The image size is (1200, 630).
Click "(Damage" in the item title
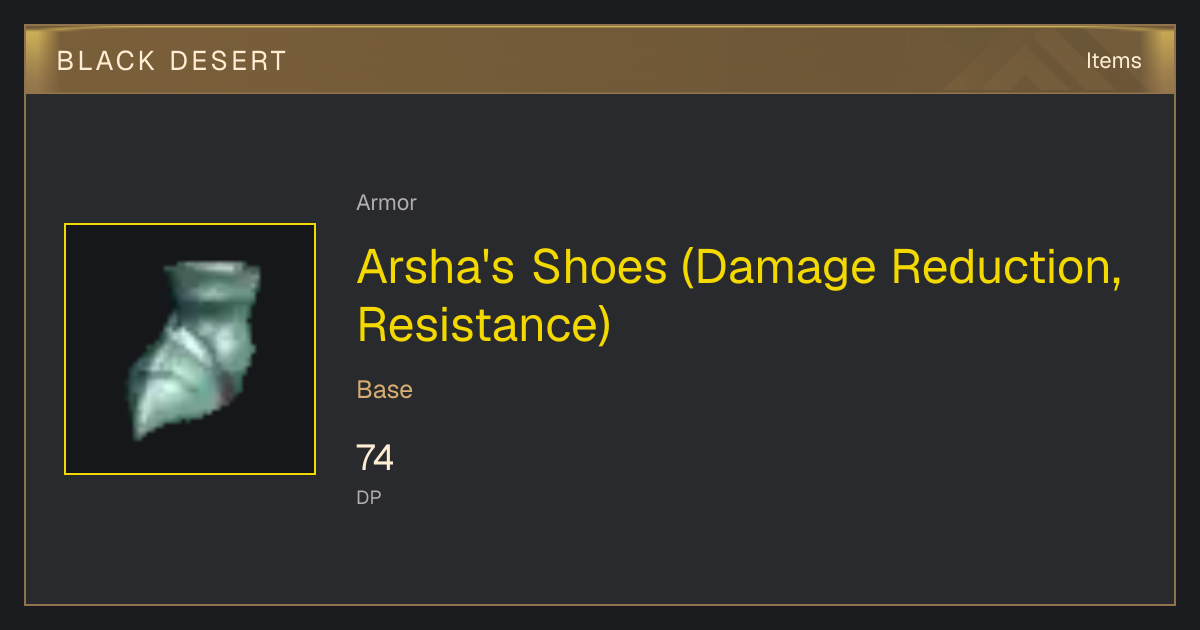tap(779, 268)
